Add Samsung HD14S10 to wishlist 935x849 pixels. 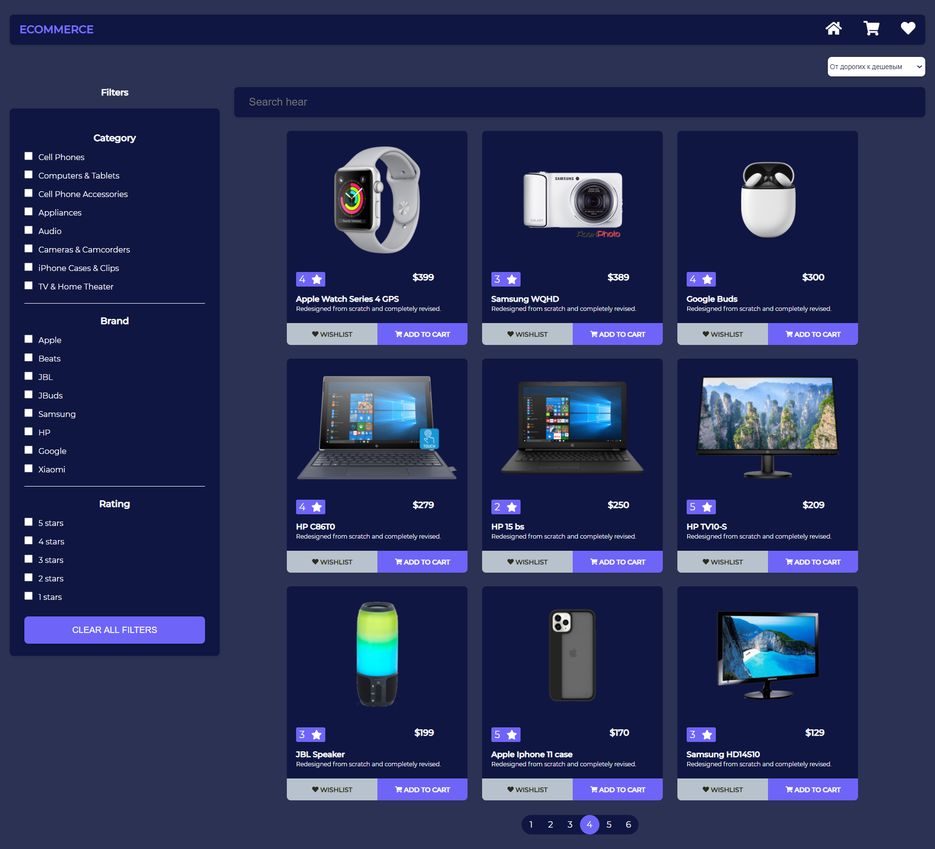point(723,789)
